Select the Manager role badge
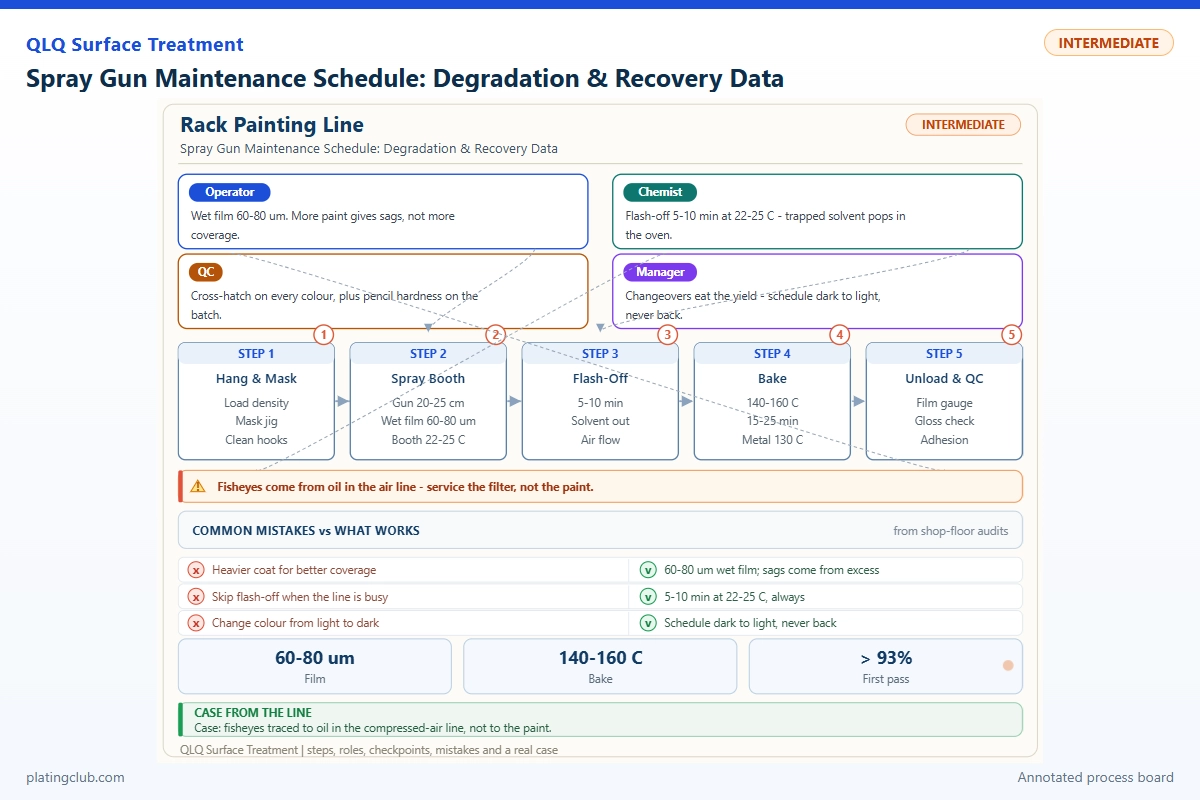This screenshot has height=800, width=1200. tap(660, 272)
